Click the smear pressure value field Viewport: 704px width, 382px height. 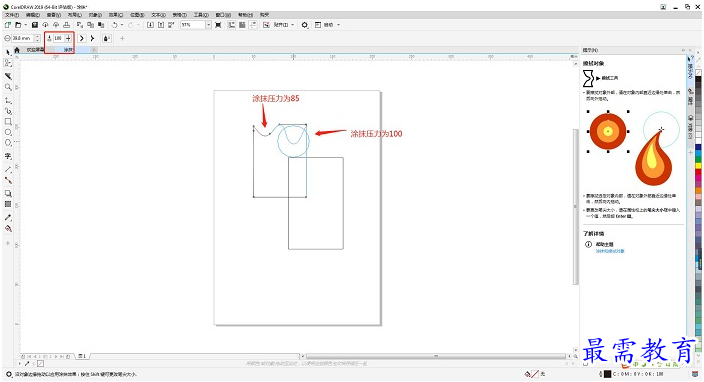click(58, 39)
